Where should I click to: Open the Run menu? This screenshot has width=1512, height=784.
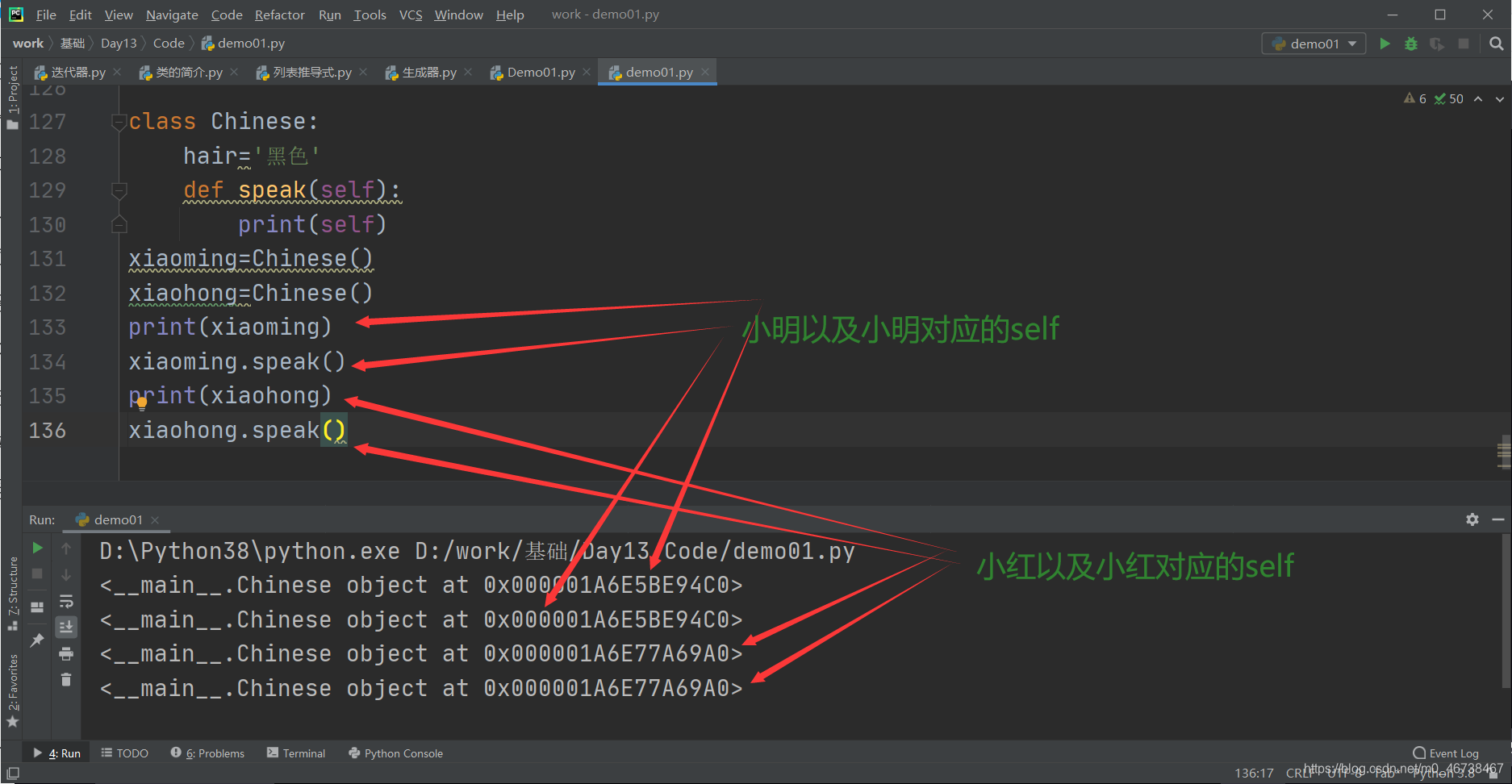[x=329, y=15]
